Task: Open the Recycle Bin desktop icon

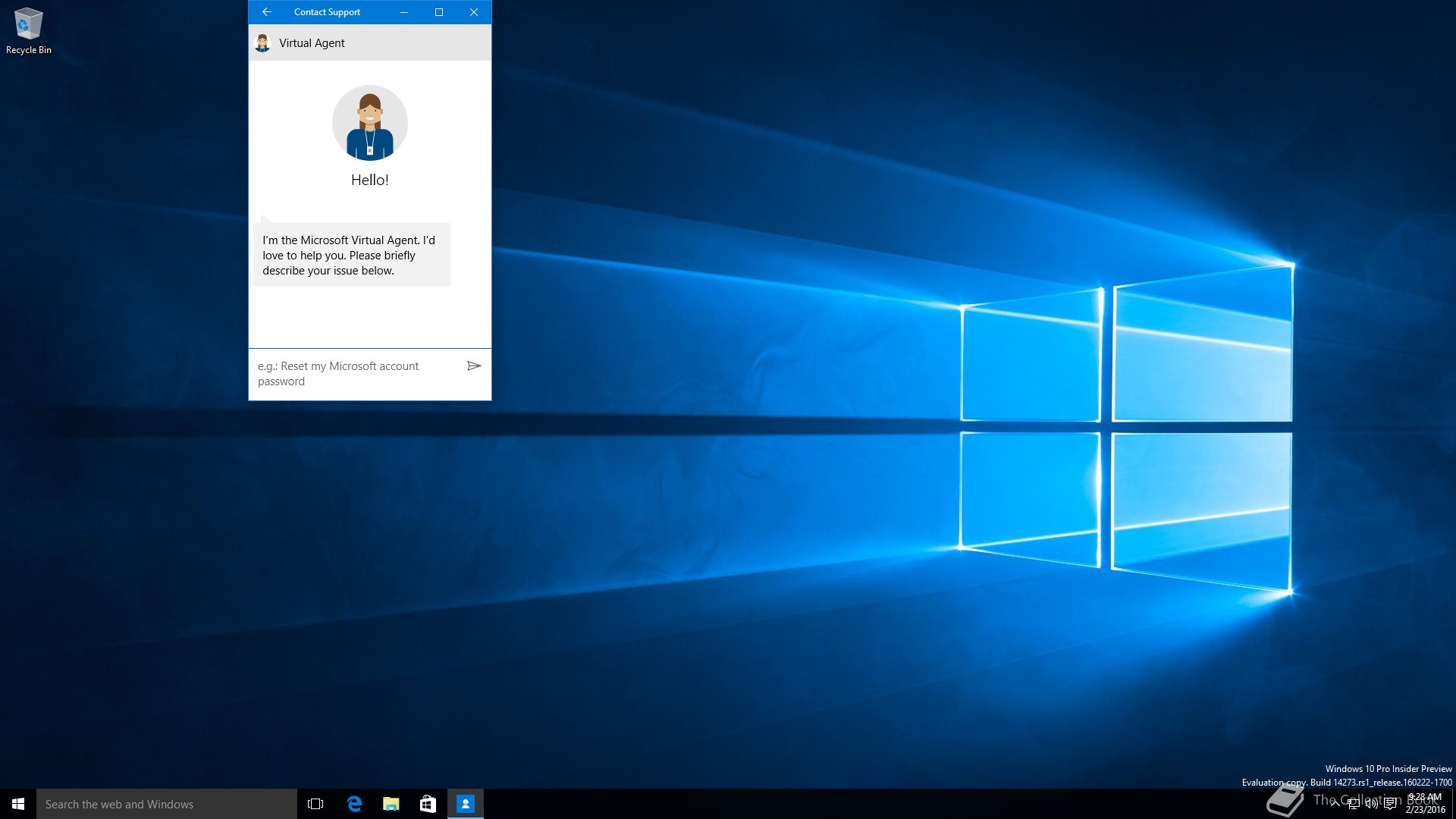Action: click(x=28, y=30)
